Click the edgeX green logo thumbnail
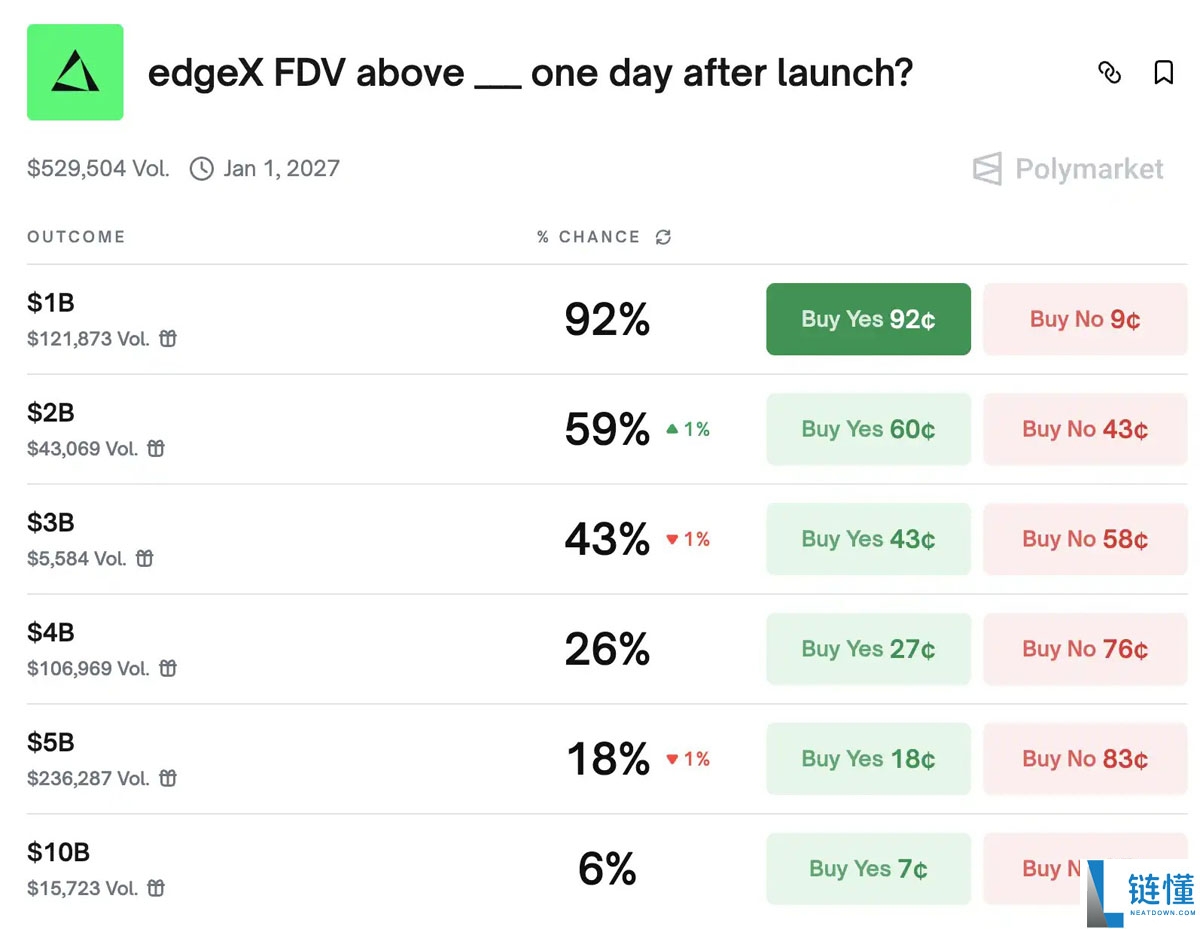This screenshot has width=1200, height=929. (x=75, y=72)
